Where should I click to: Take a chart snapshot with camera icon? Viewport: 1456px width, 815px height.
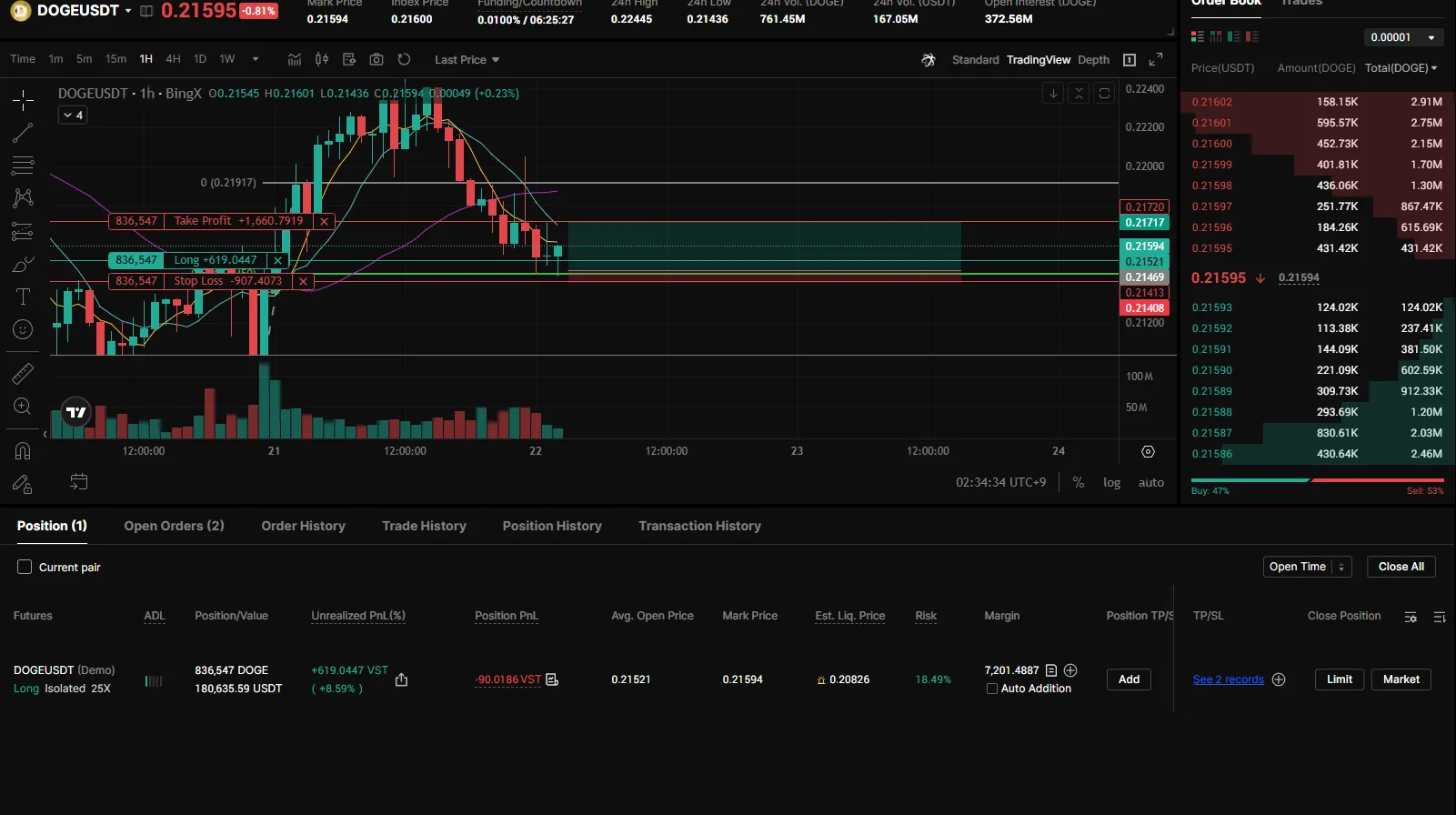coord(377,59)
